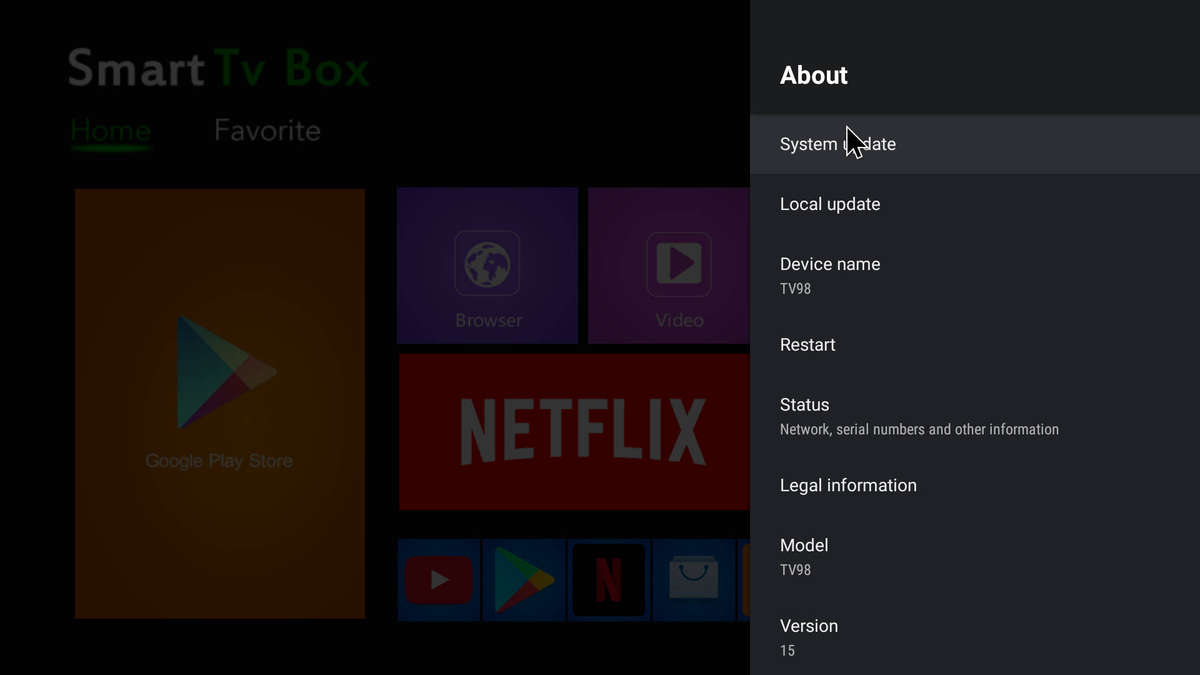Open the Video app tile
This screenshot has height=675, width=1200.
pyautogui.click(x=678, y=265)
